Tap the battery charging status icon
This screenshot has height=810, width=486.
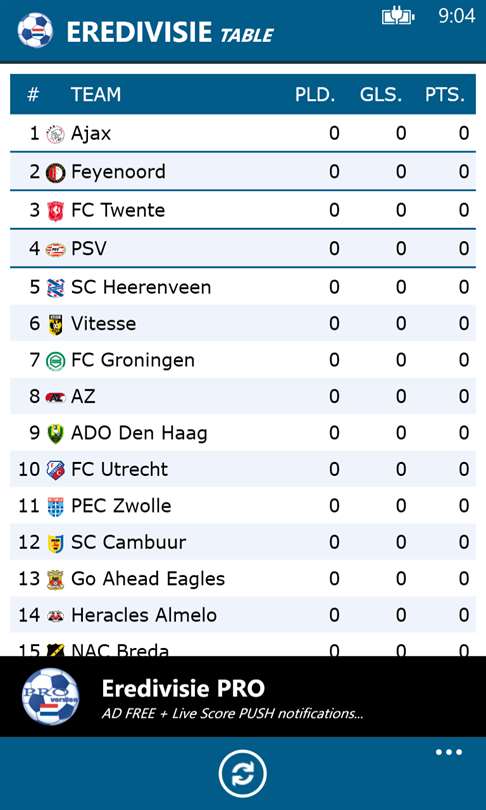tap(398, 17)
